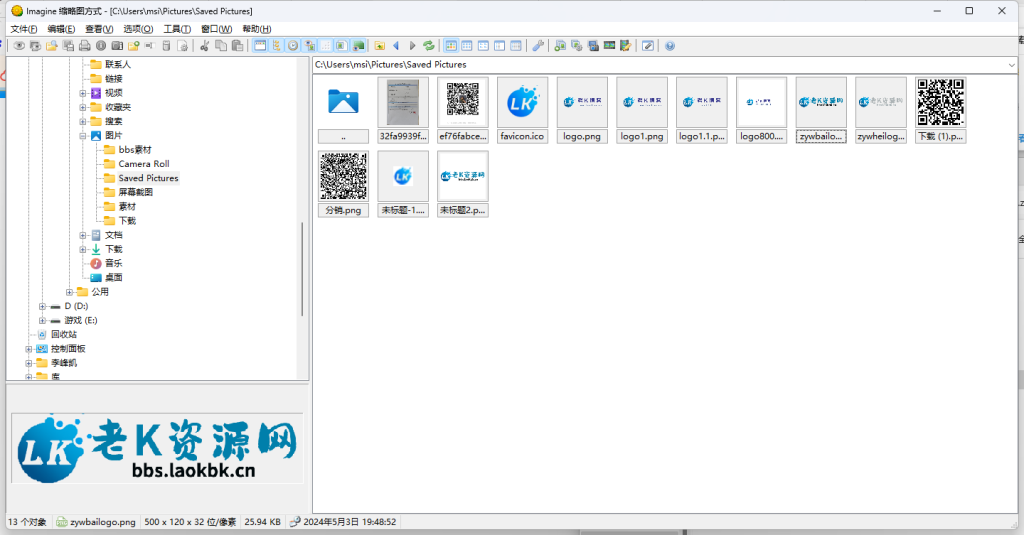Expand the 公用 tree node
Screen dimensions: 1024x535
coord(69,292)
